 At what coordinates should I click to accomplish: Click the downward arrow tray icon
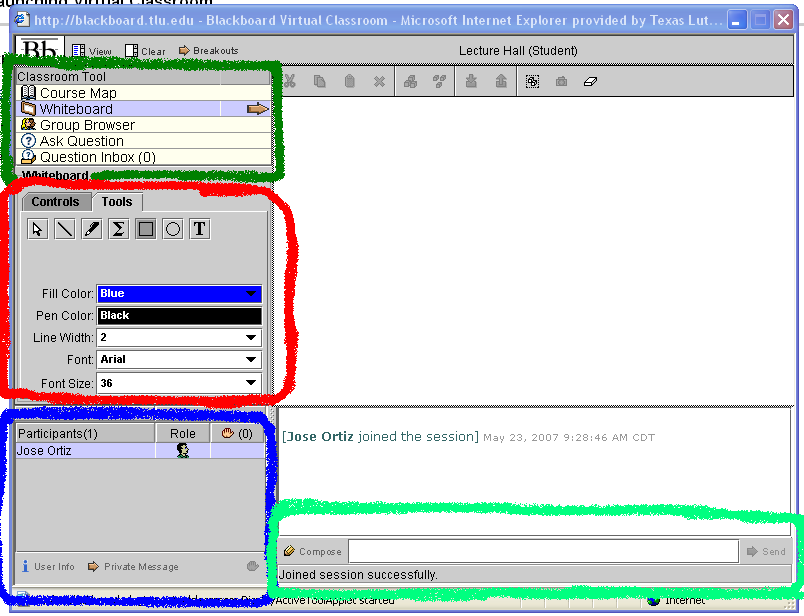[x=471, y=81]
